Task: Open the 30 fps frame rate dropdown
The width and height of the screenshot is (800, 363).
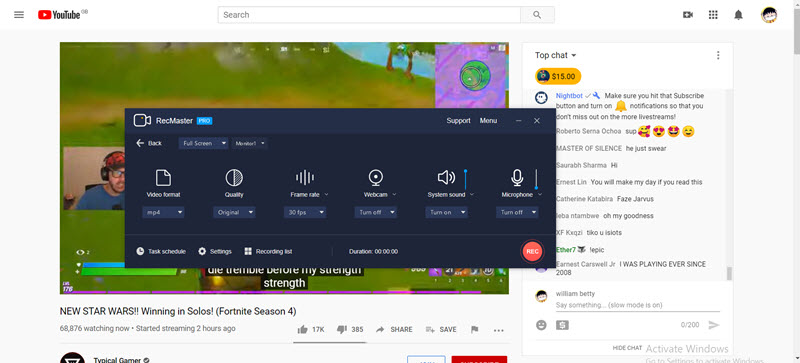Action: (x=305, y=212)
